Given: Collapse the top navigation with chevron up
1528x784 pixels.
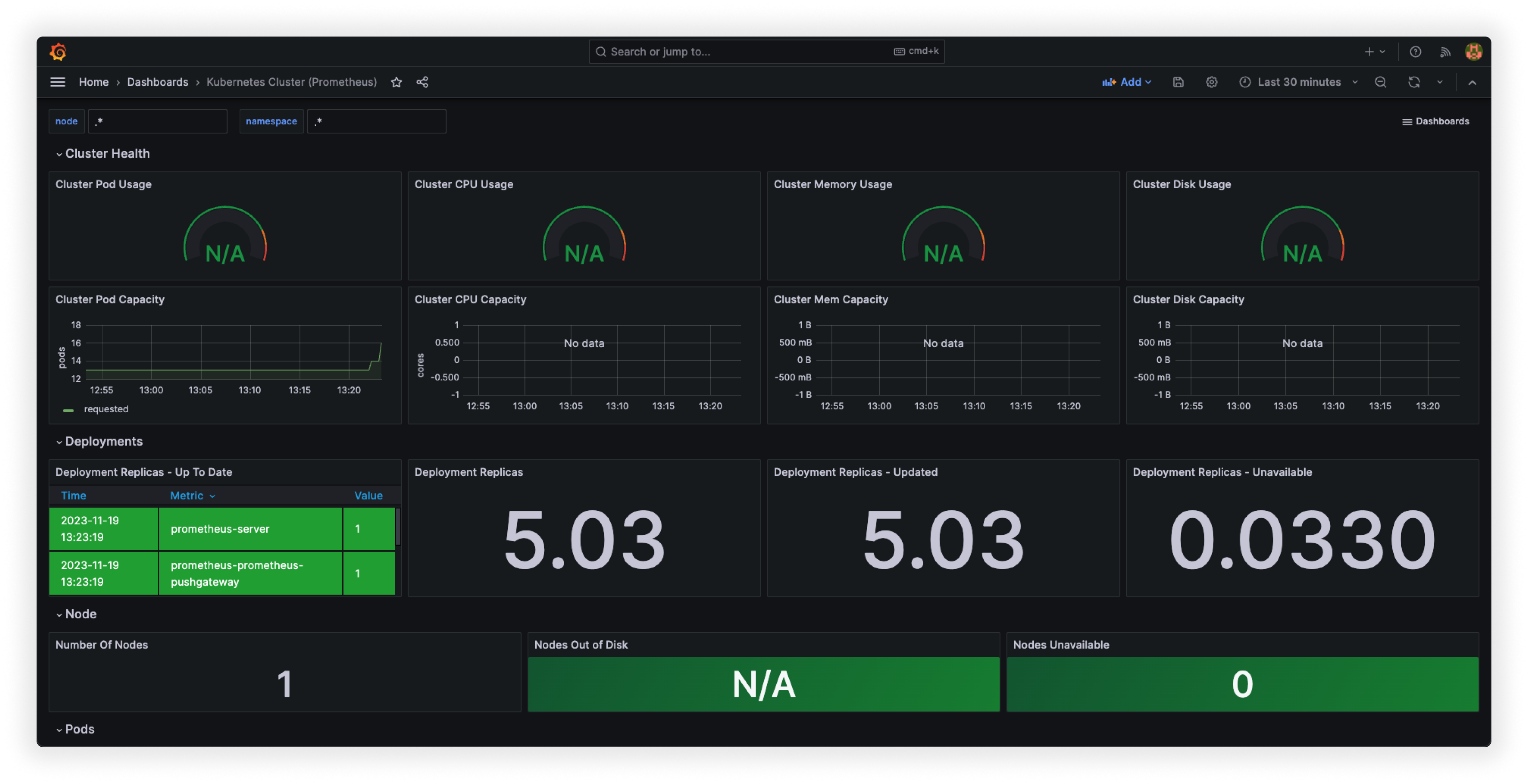Looking at the screenshot, I should tap(1472, 83).
